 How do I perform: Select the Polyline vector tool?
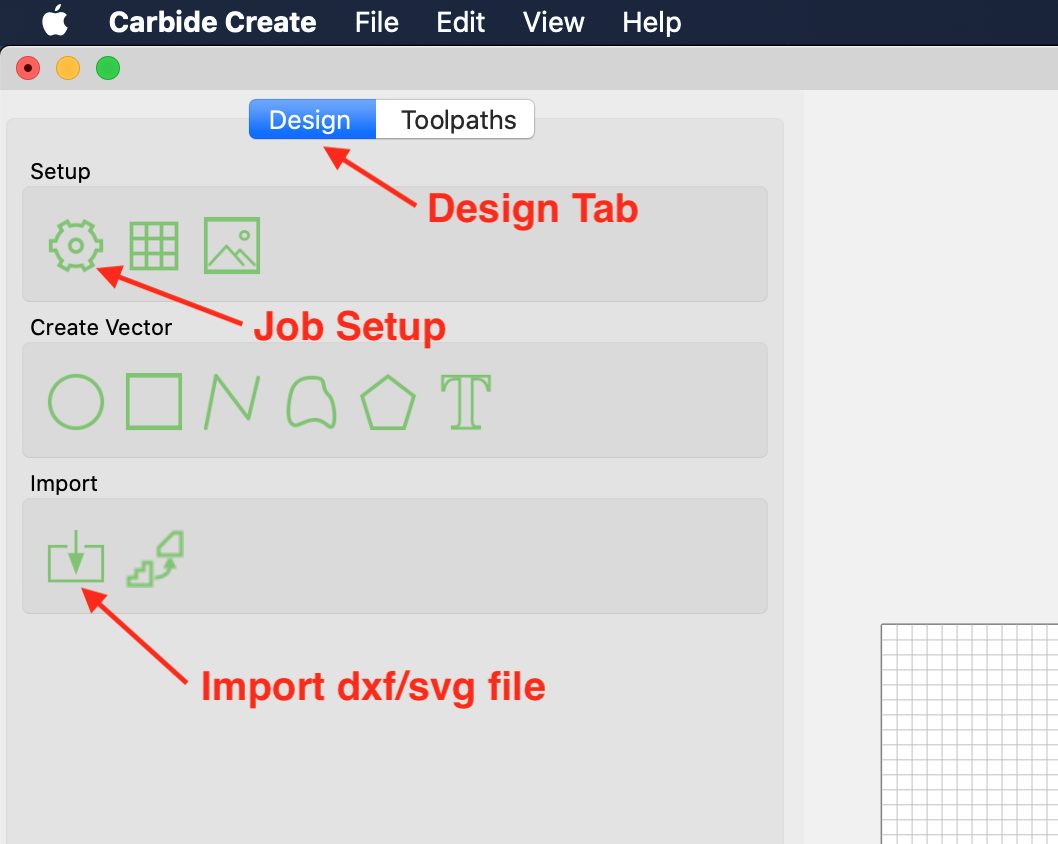coord(232,401)
